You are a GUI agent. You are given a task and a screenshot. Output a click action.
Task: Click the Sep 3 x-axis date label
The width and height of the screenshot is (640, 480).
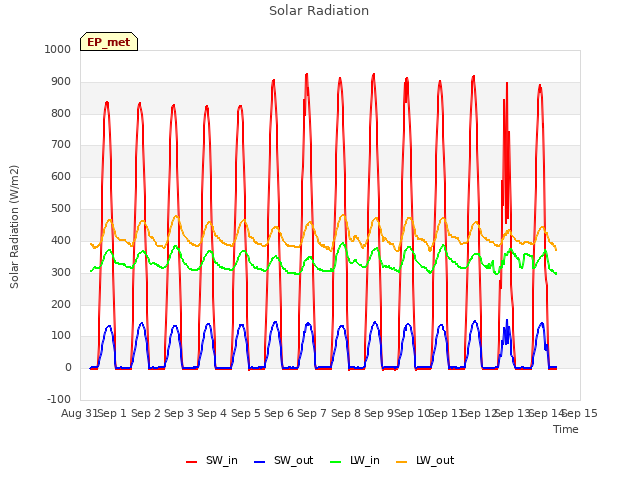(179, 413)
